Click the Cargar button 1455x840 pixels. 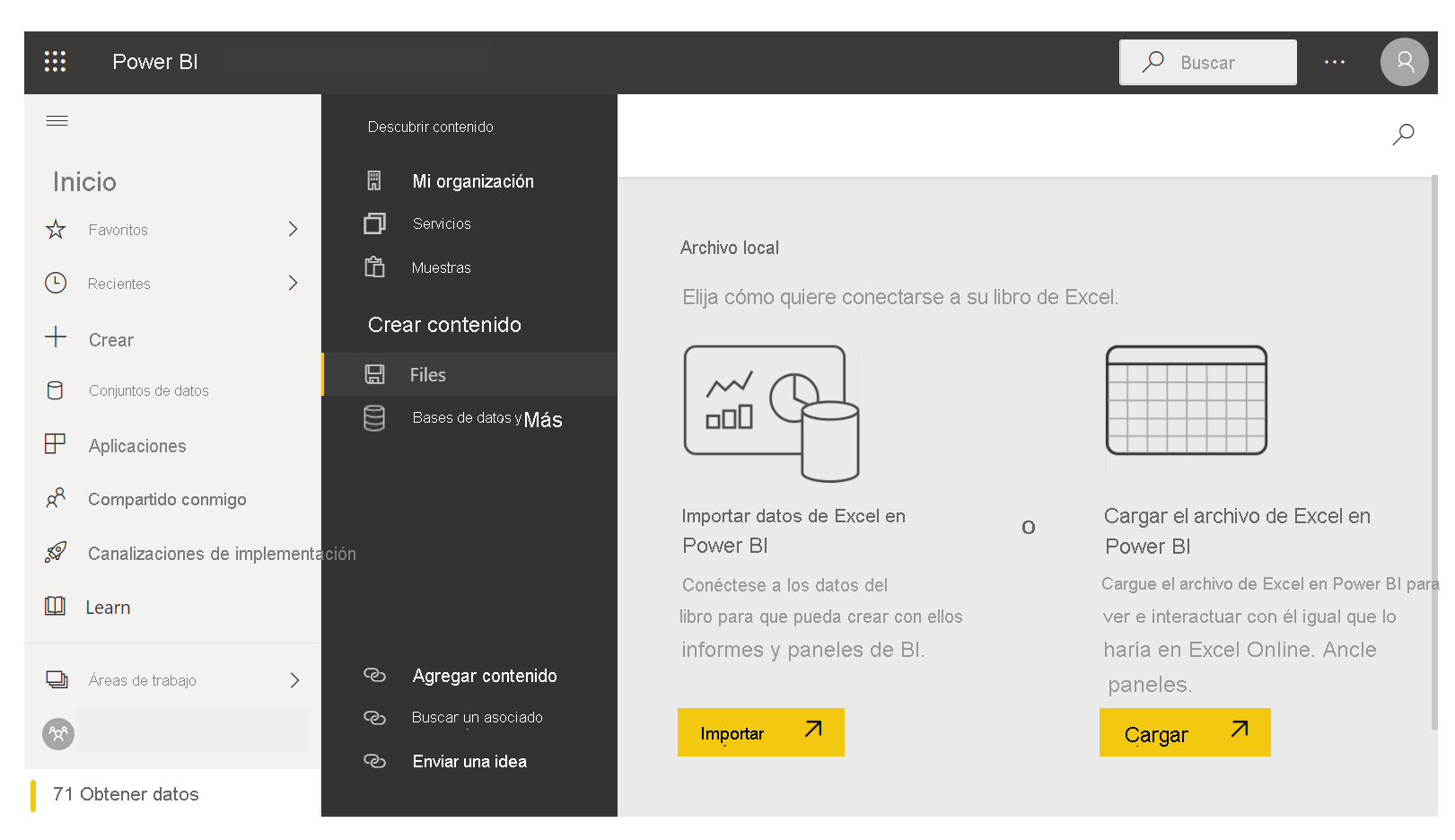1185,732
